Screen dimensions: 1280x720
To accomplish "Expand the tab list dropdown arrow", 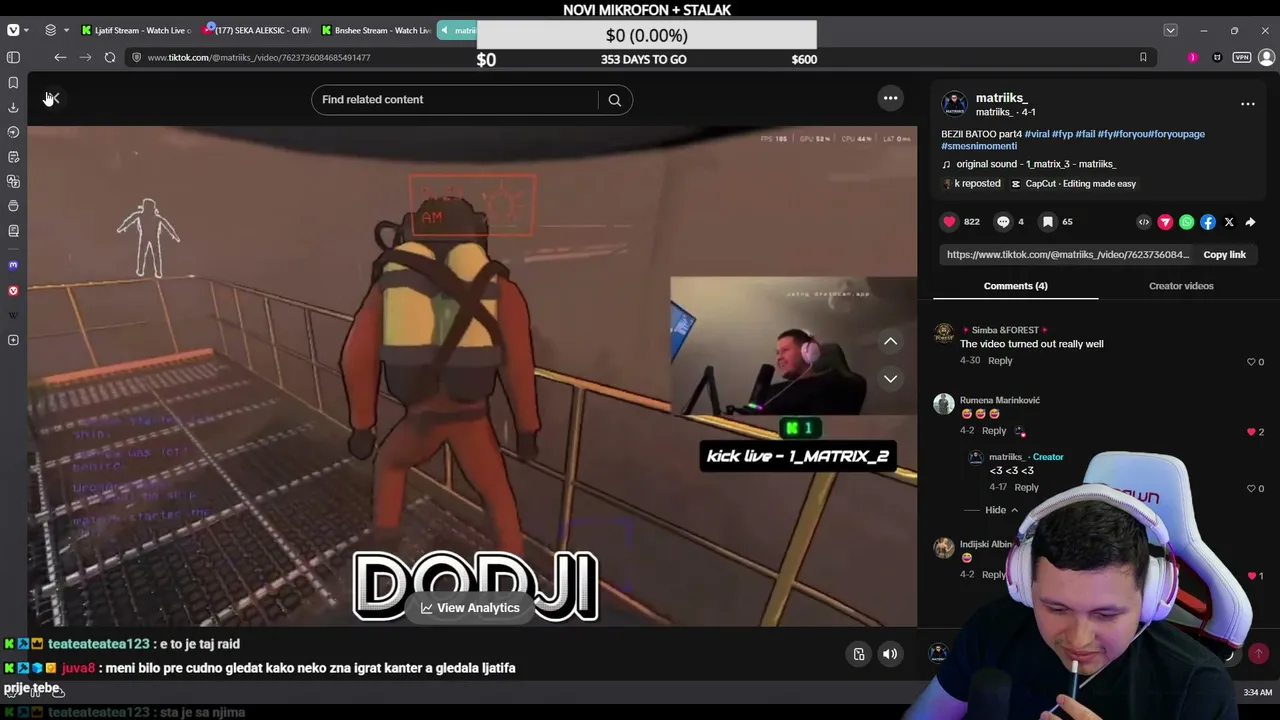I will tap(1170, 31).
